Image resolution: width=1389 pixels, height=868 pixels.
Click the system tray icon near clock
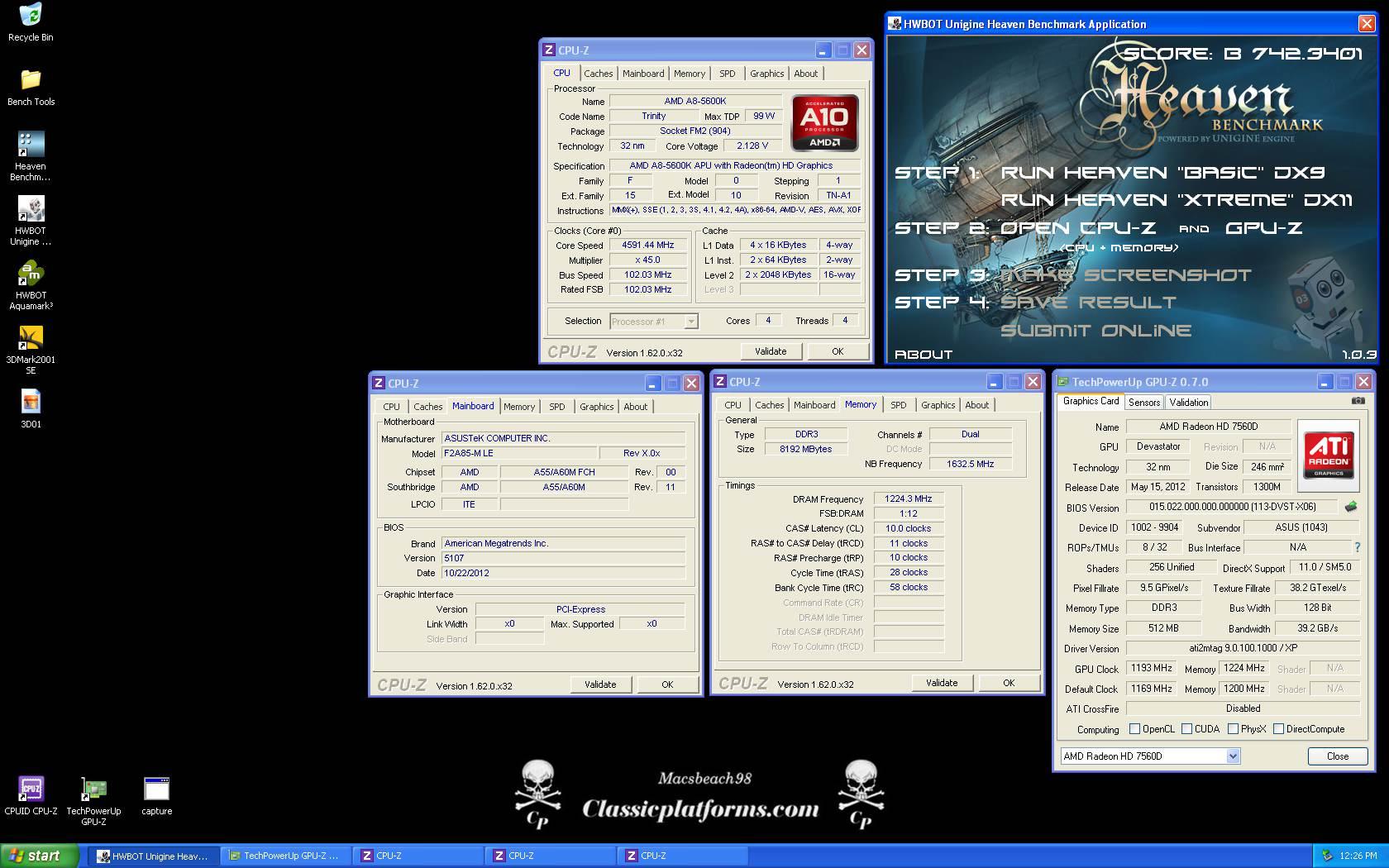(1328, 856)
